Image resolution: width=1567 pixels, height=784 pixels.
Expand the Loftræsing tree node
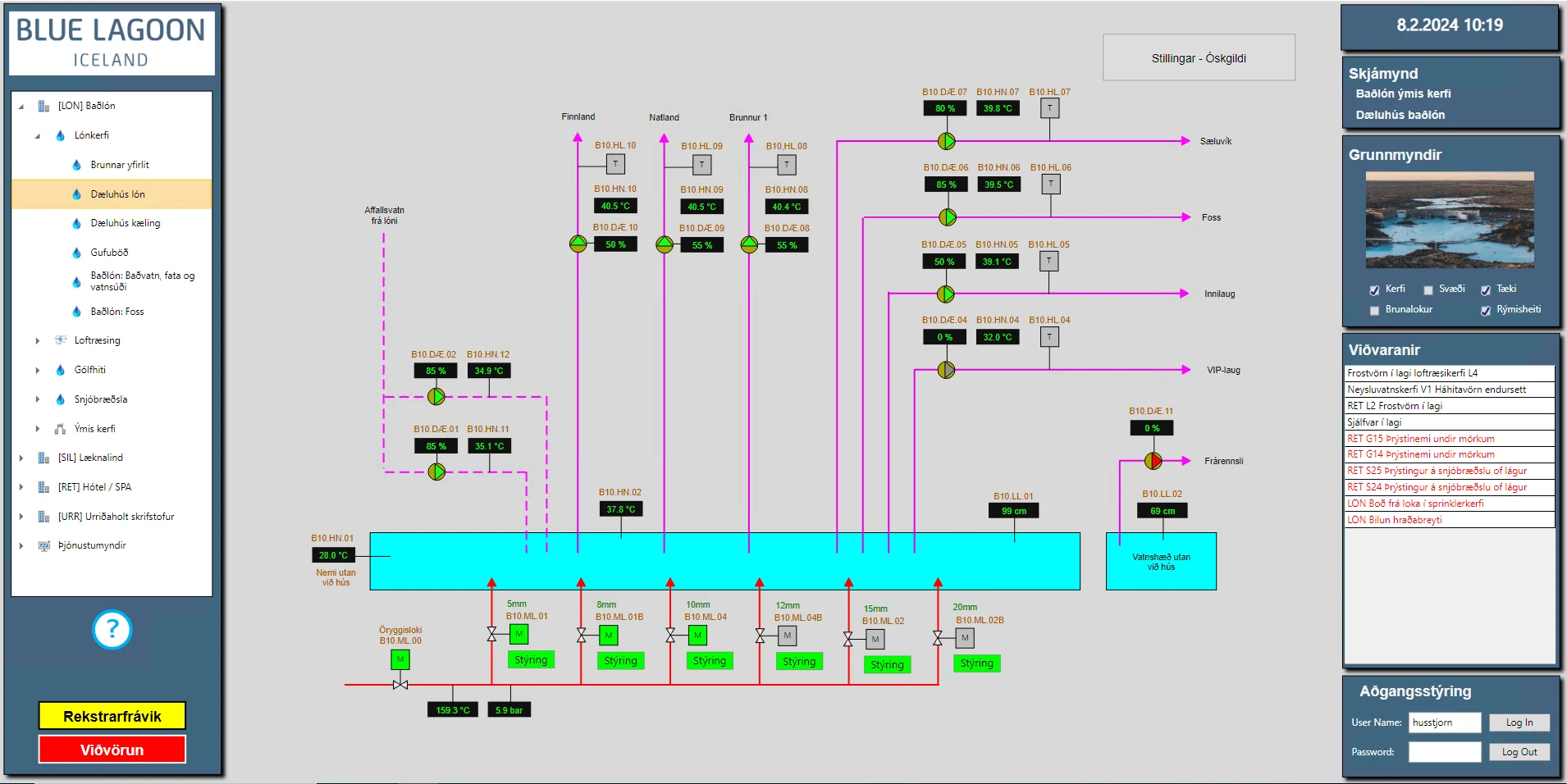coord(38,340)
